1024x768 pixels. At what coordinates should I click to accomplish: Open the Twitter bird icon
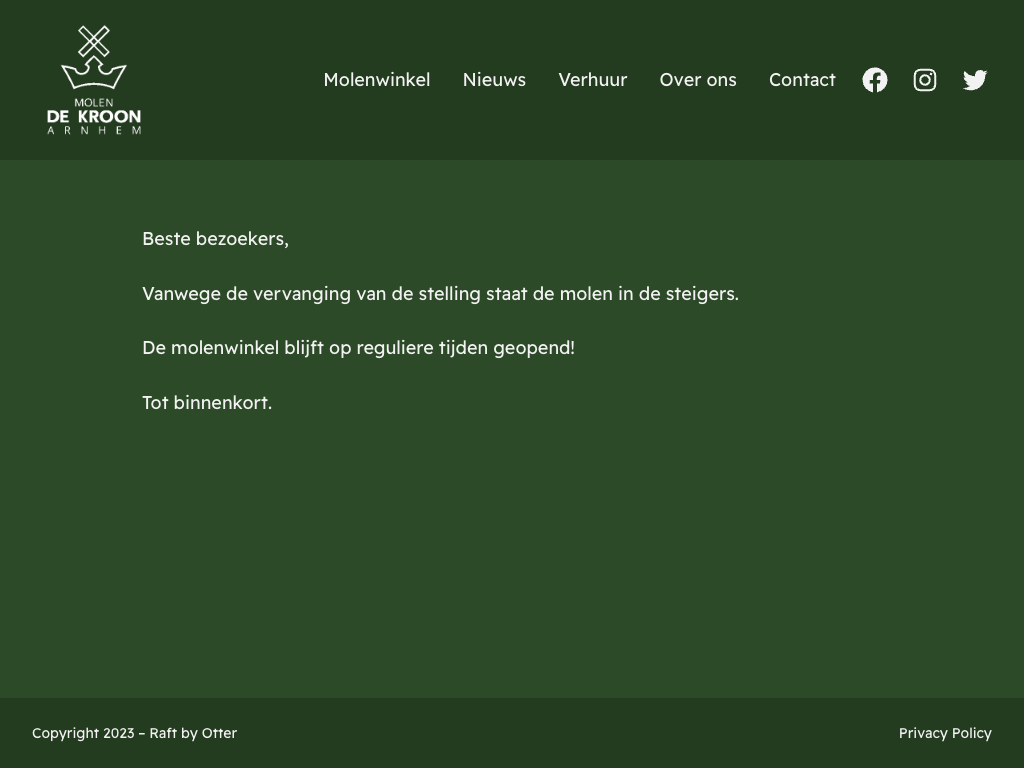975,80
